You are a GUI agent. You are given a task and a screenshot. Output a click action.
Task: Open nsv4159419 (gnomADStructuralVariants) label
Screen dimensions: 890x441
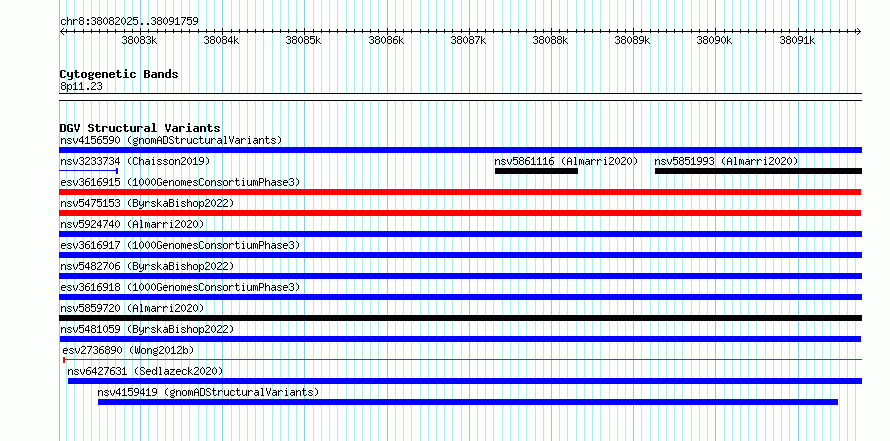208,392
